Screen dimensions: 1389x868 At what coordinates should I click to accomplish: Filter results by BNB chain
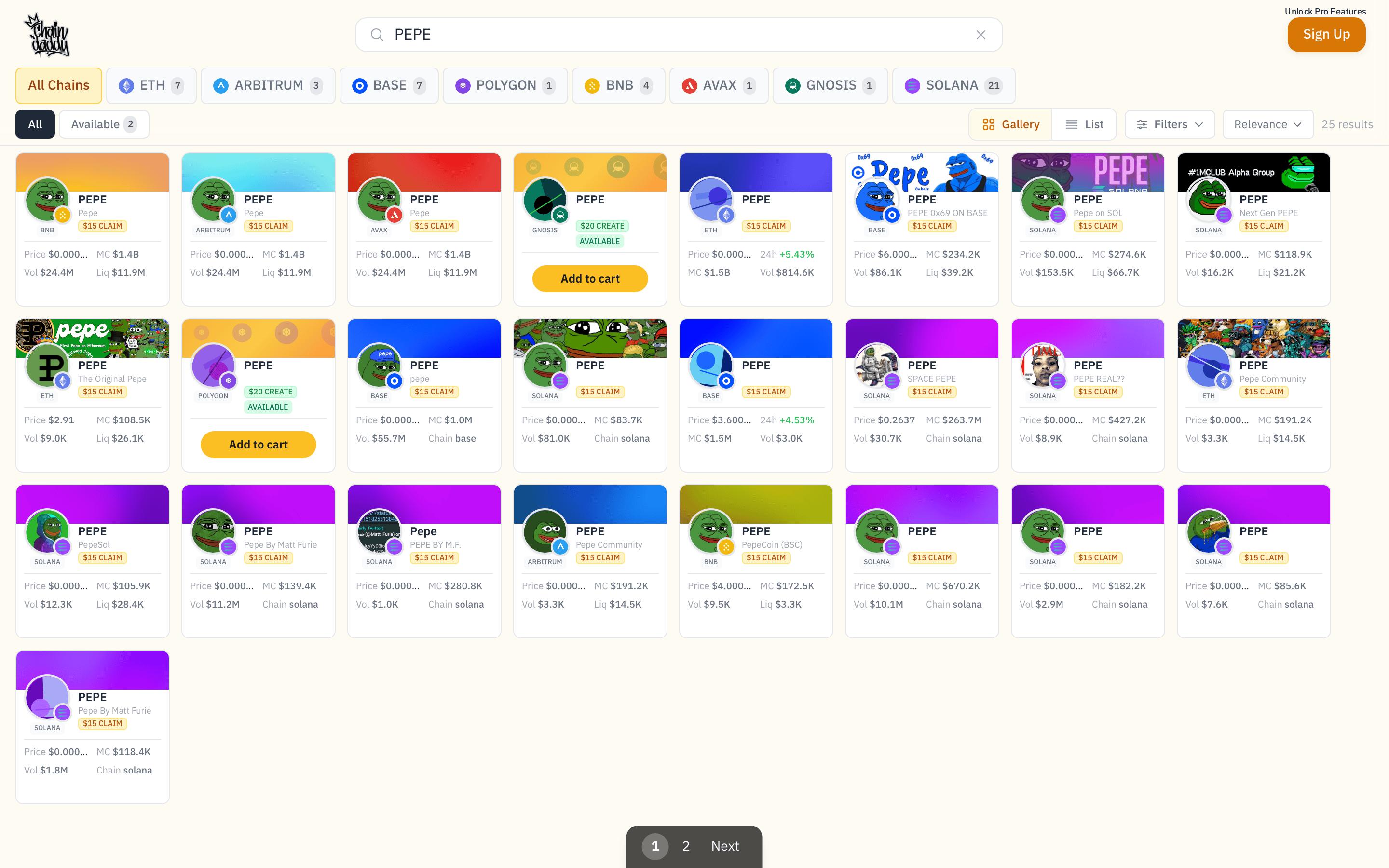point(619,85)
